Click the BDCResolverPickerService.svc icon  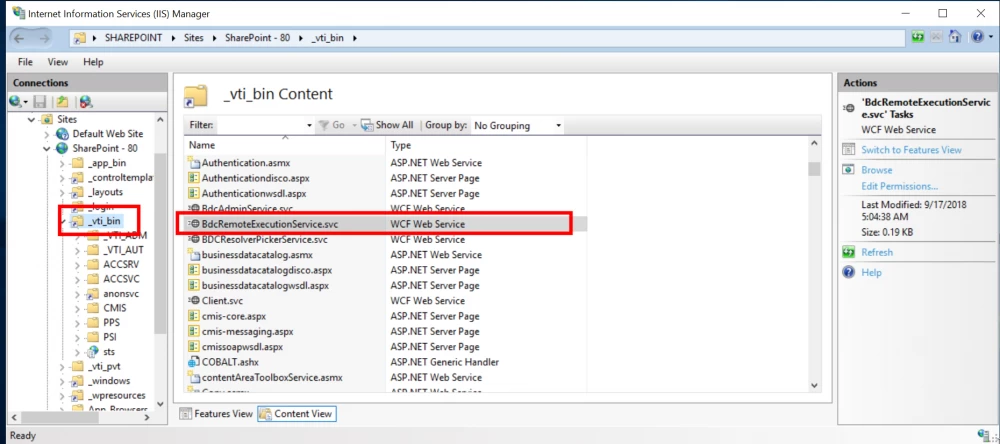click(x=194, y=239)
